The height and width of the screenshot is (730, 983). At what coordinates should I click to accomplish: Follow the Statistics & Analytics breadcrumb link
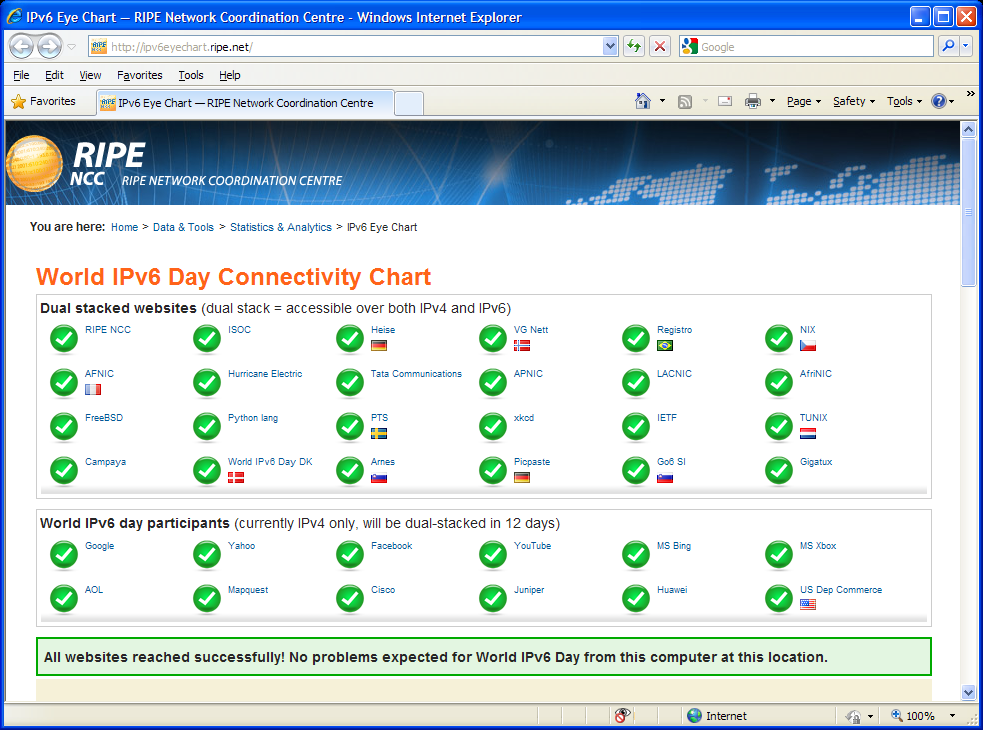[281, 227]
